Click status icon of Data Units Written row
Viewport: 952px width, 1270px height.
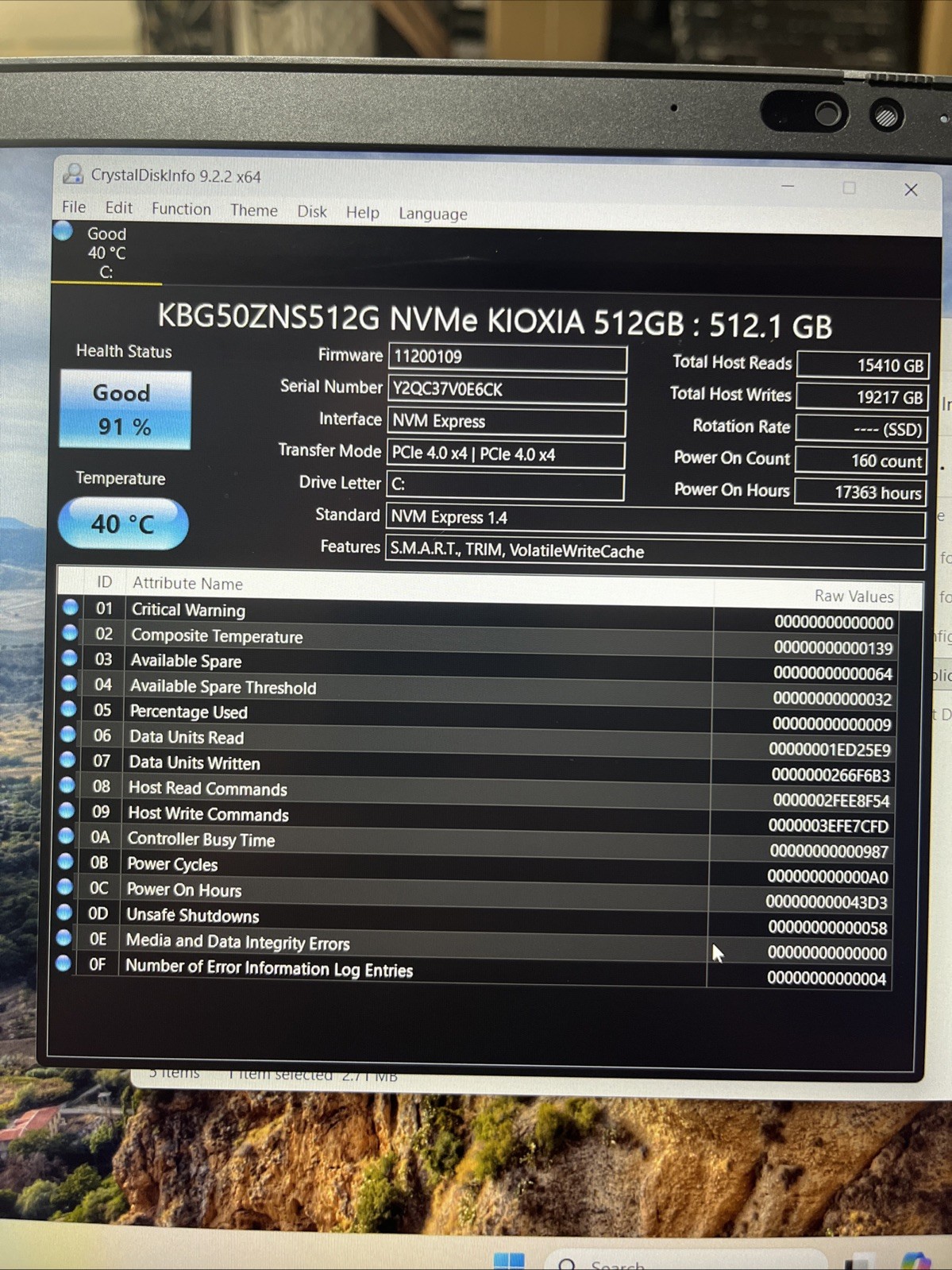point(67,759)
